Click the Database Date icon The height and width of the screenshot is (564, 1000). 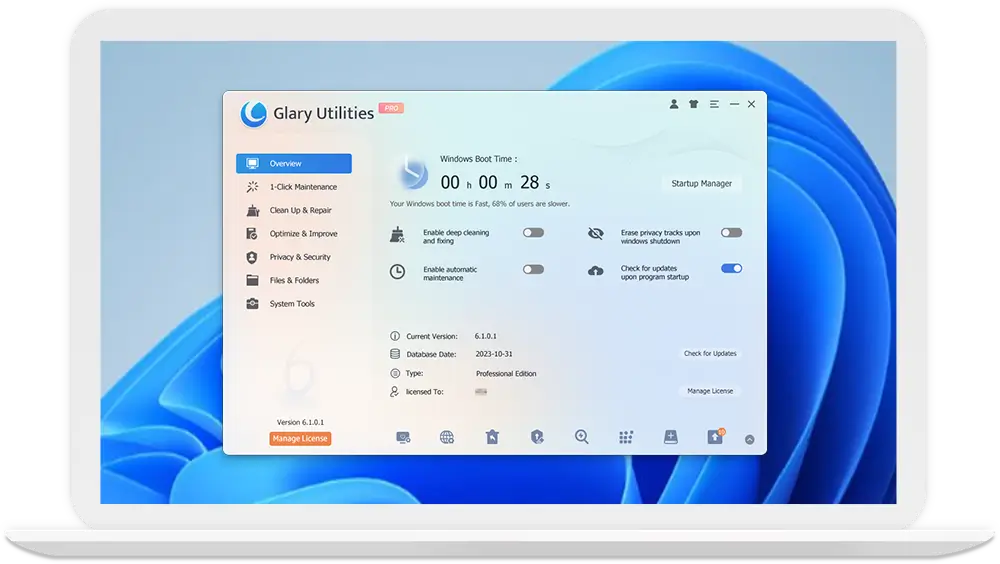(x=395, y=354)
